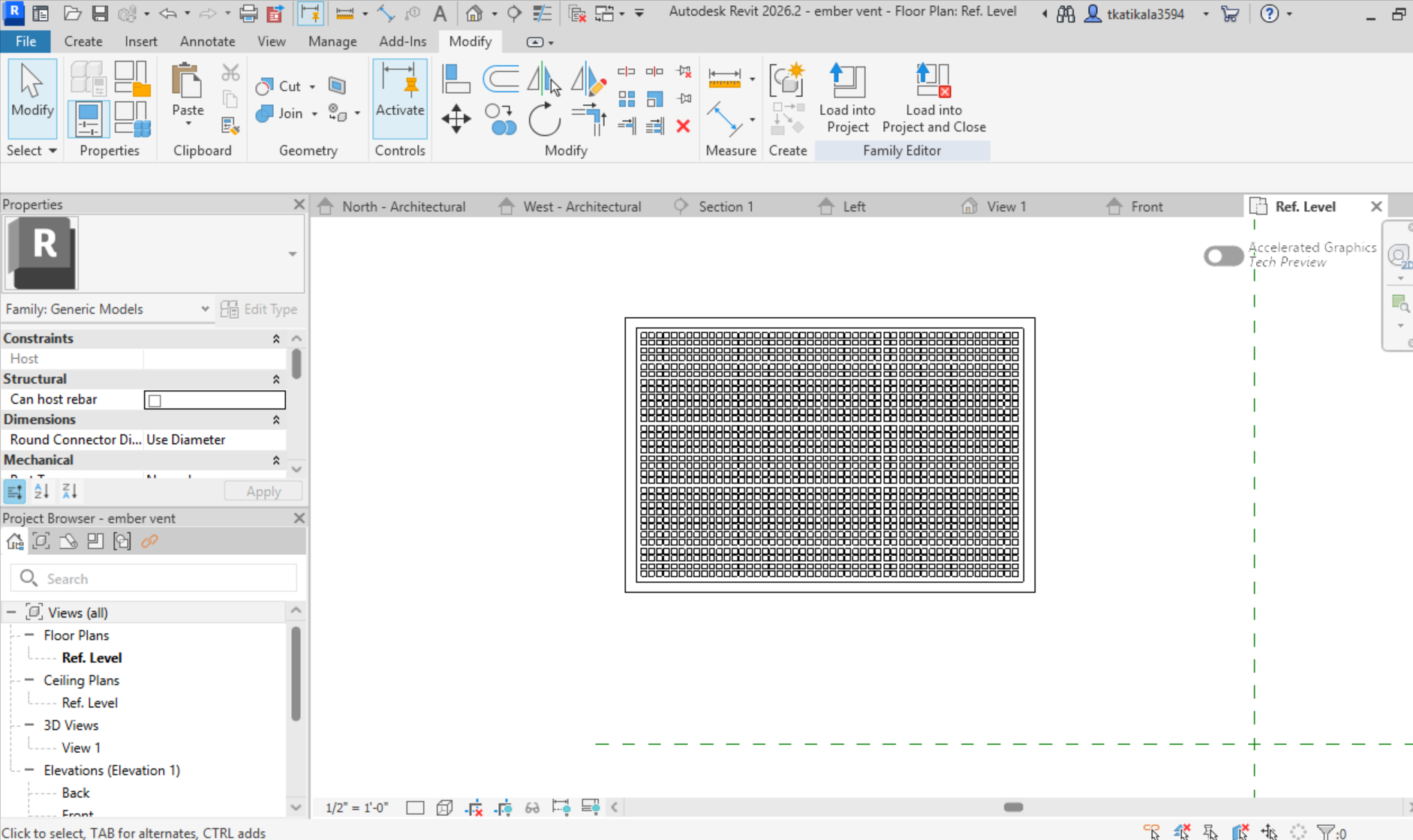Viewport: 1413px width, 840px height.
Task: Click the Pin tool
Action: (x=684, y=99)
